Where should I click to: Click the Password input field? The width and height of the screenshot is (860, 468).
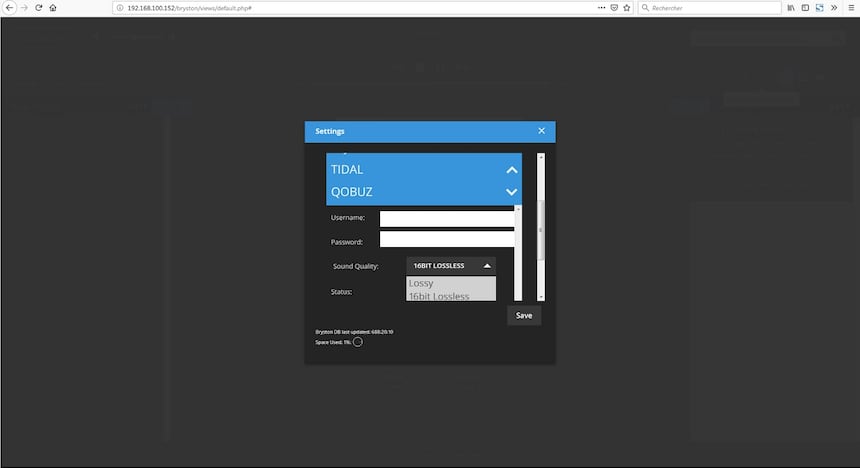(x=447, y=239)
